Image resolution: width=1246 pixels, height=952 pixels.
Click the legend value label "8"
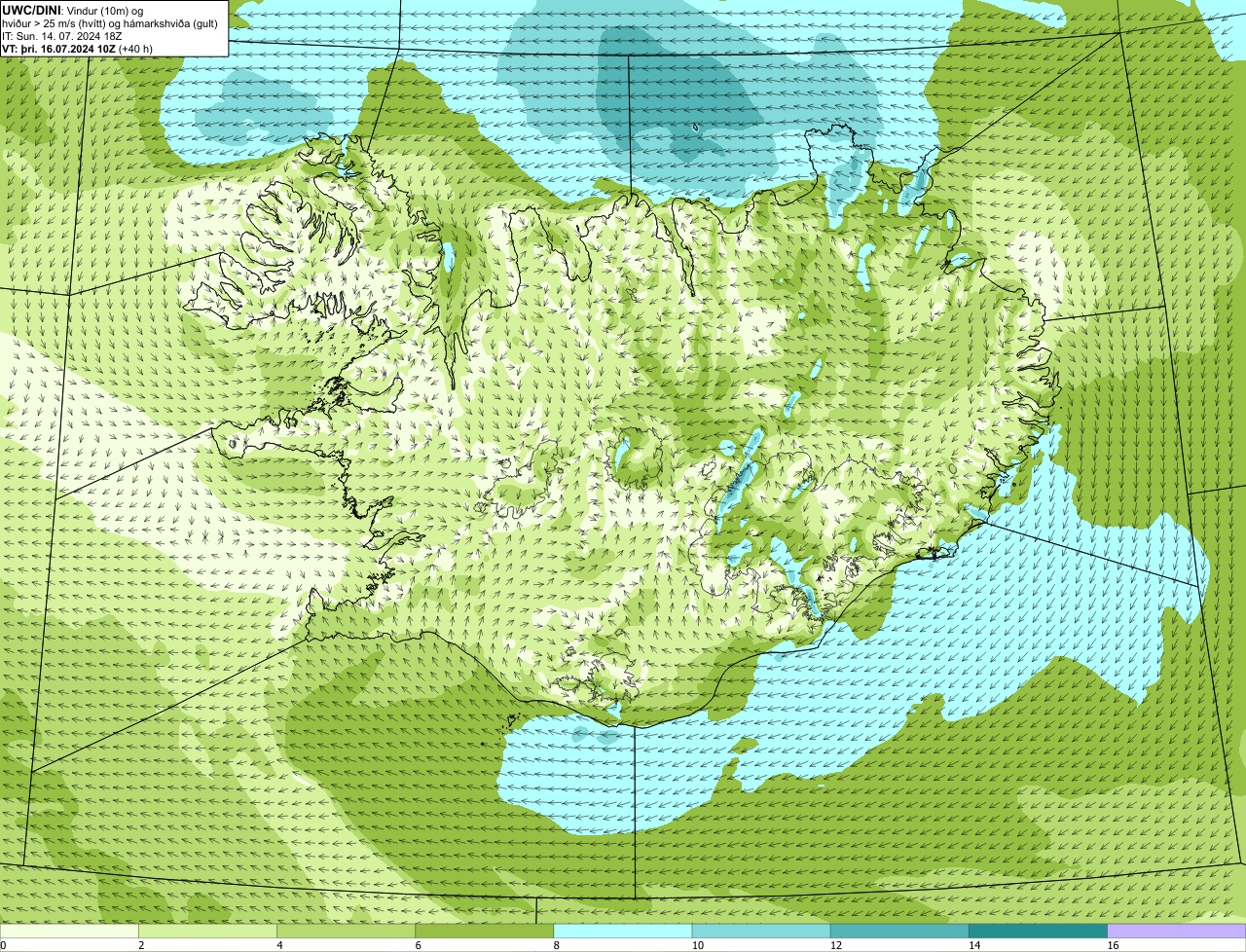click(x=557, y=945)
